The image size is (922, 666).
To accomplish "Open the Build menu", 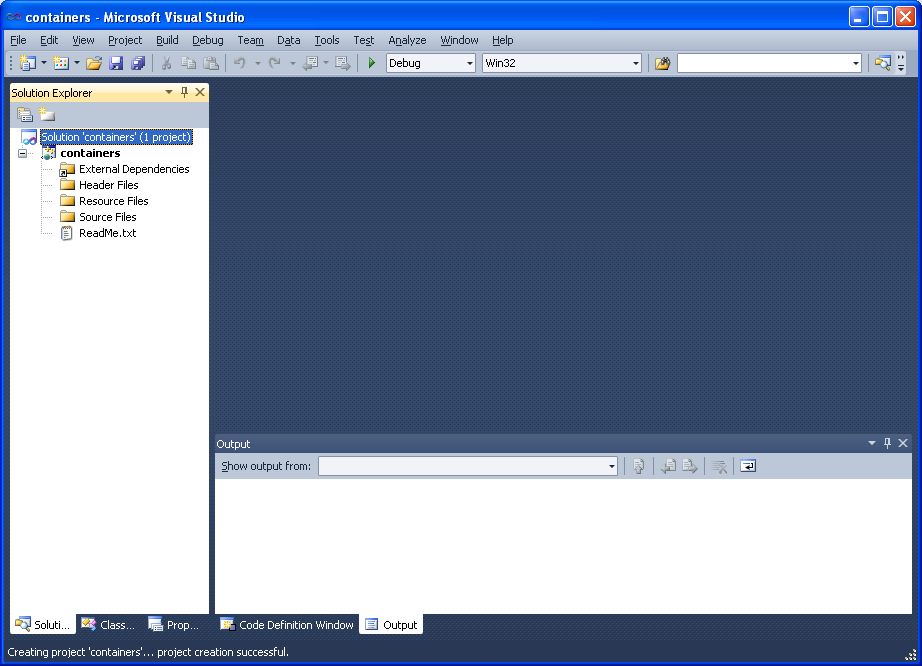I will pos(167,40).
